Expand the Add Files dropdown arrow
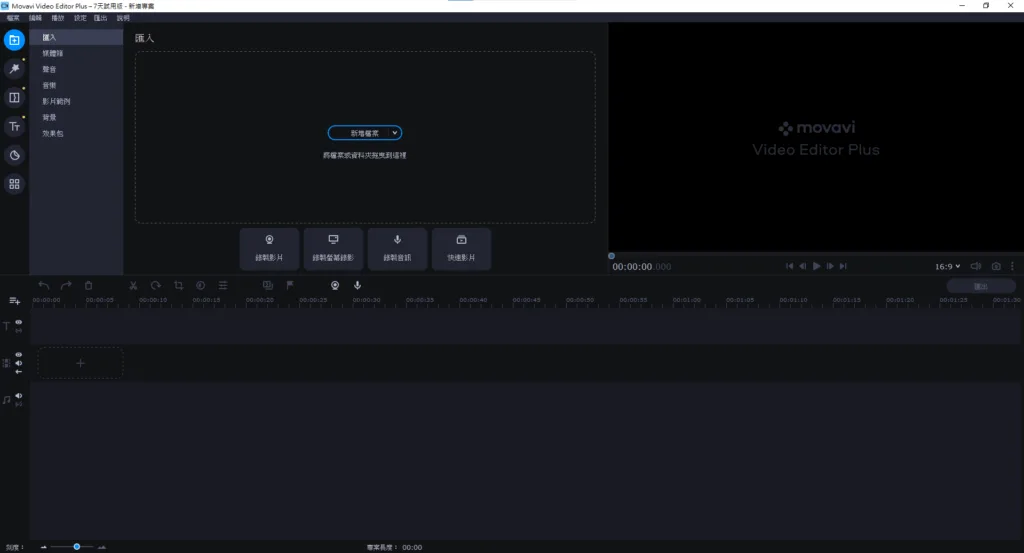The height and width of the screenshot is (553, 1024). (394, 133)
